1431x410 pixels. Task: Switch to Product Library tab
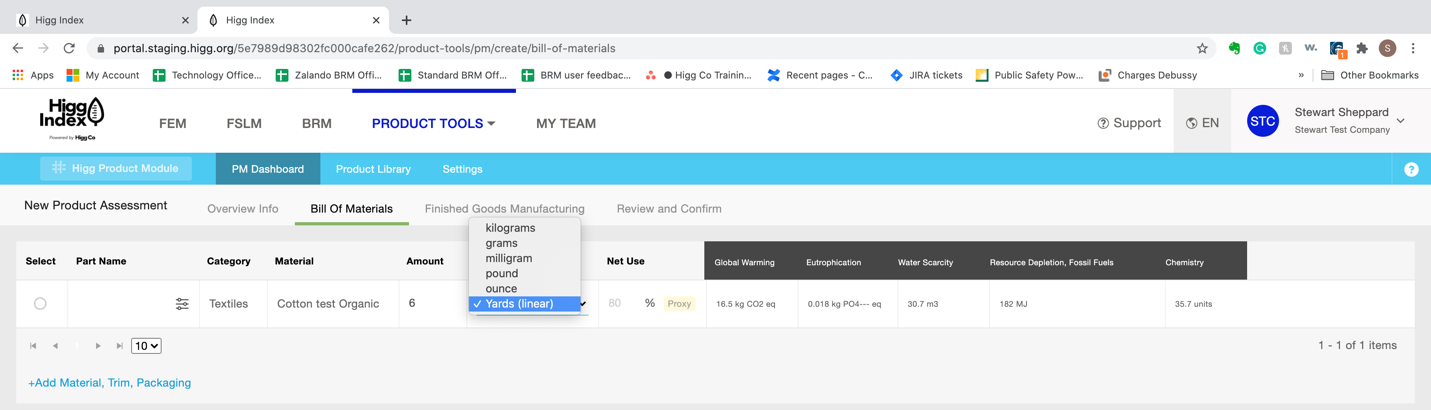click(x=373, y=169)
